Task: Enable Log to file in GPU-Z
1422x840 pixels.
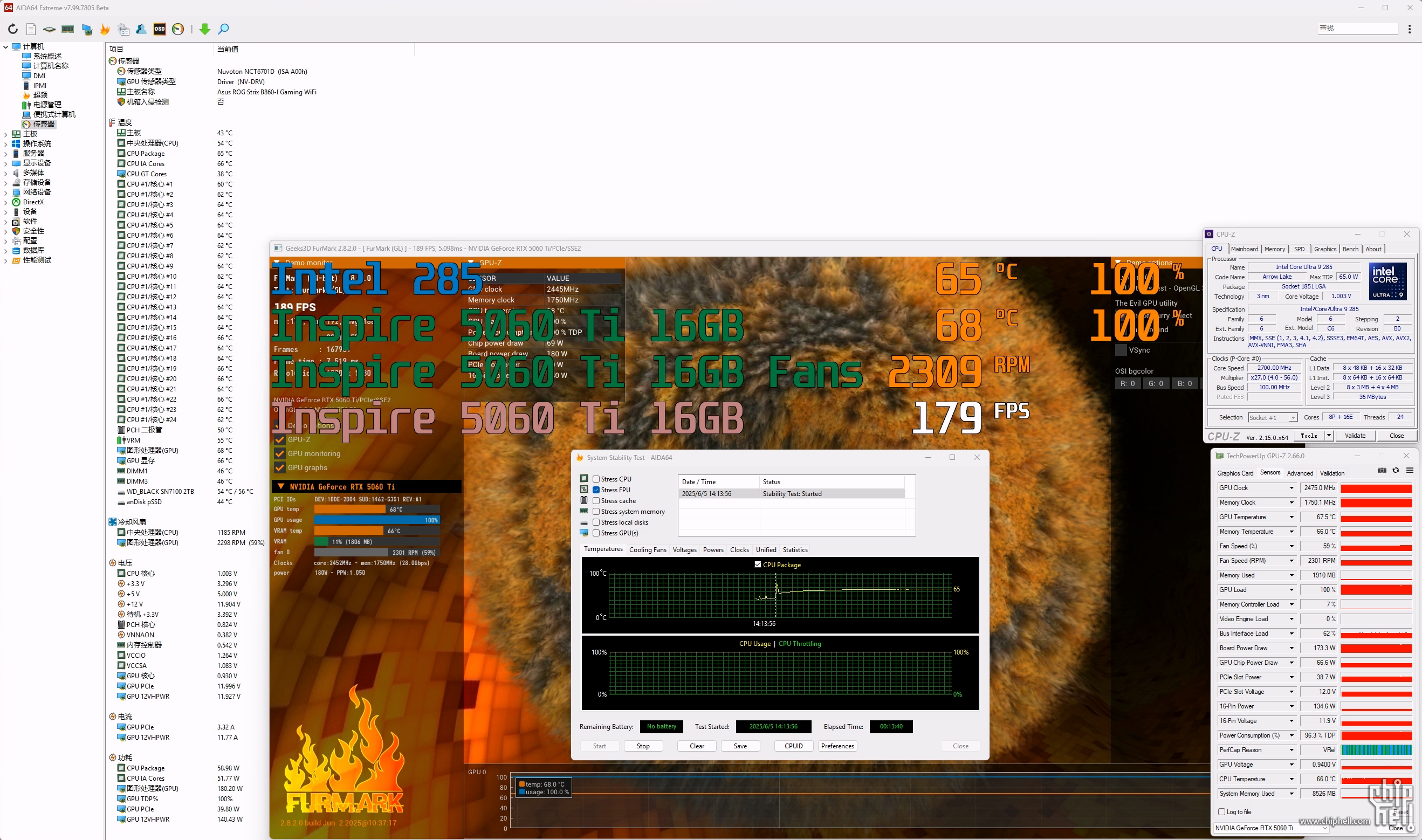Action: (1221, 812)
